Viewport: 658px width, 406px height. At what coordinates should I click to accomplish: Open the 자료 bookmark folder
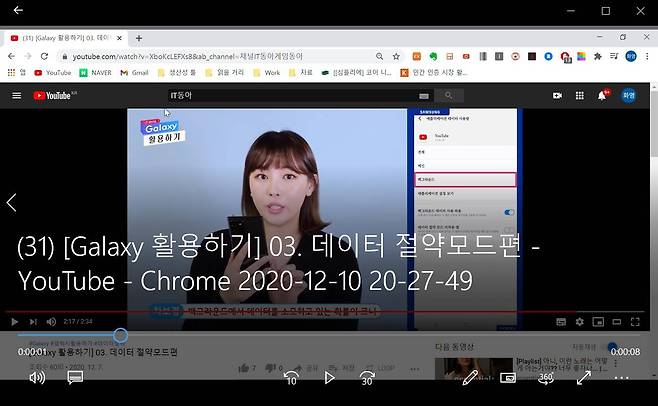(x=300, y=73)
